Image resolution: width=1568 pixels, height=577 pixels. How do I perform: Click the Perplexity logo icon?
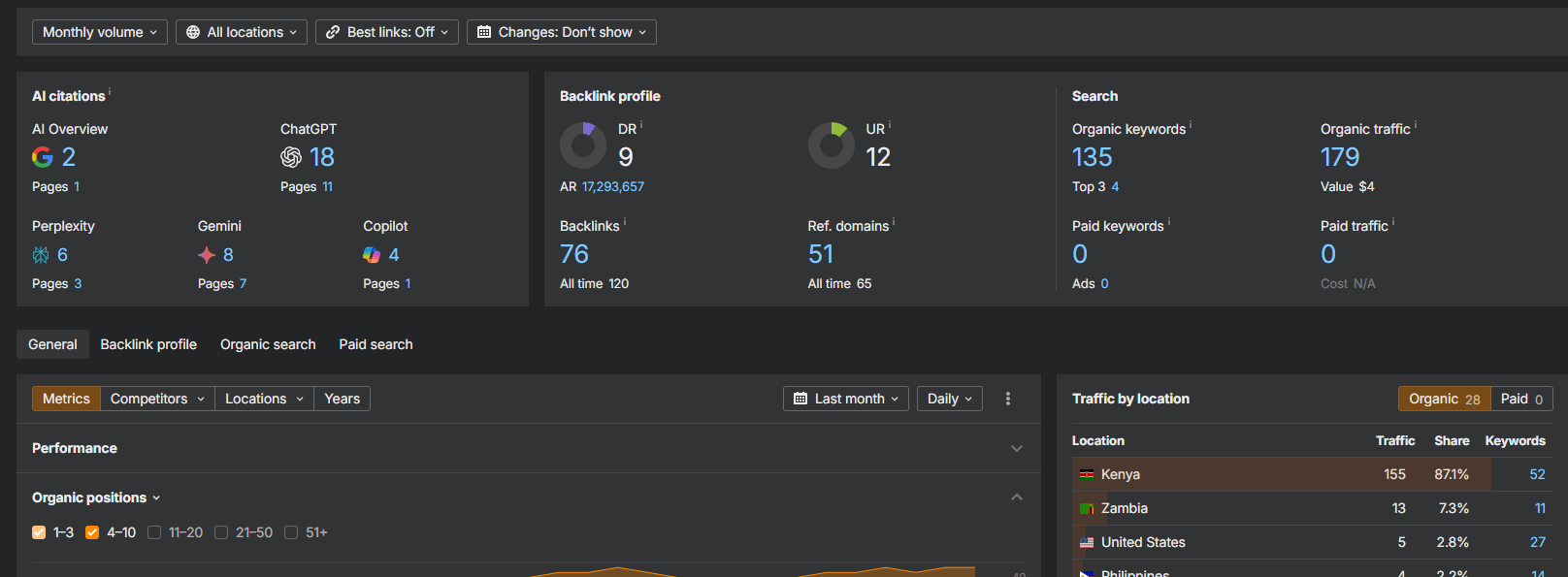click(41, 255)
